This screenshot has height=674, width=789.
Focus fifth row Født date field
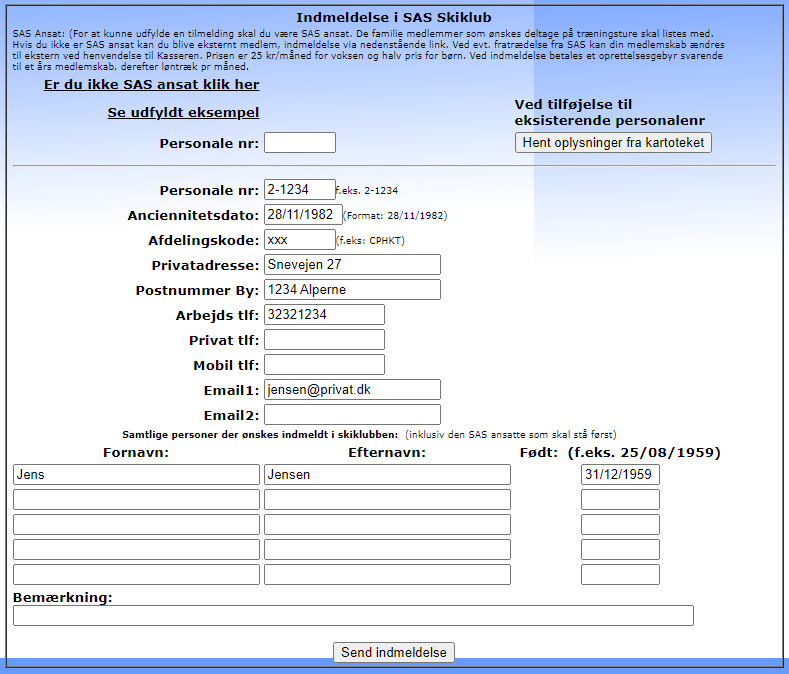tap(620, 574)
